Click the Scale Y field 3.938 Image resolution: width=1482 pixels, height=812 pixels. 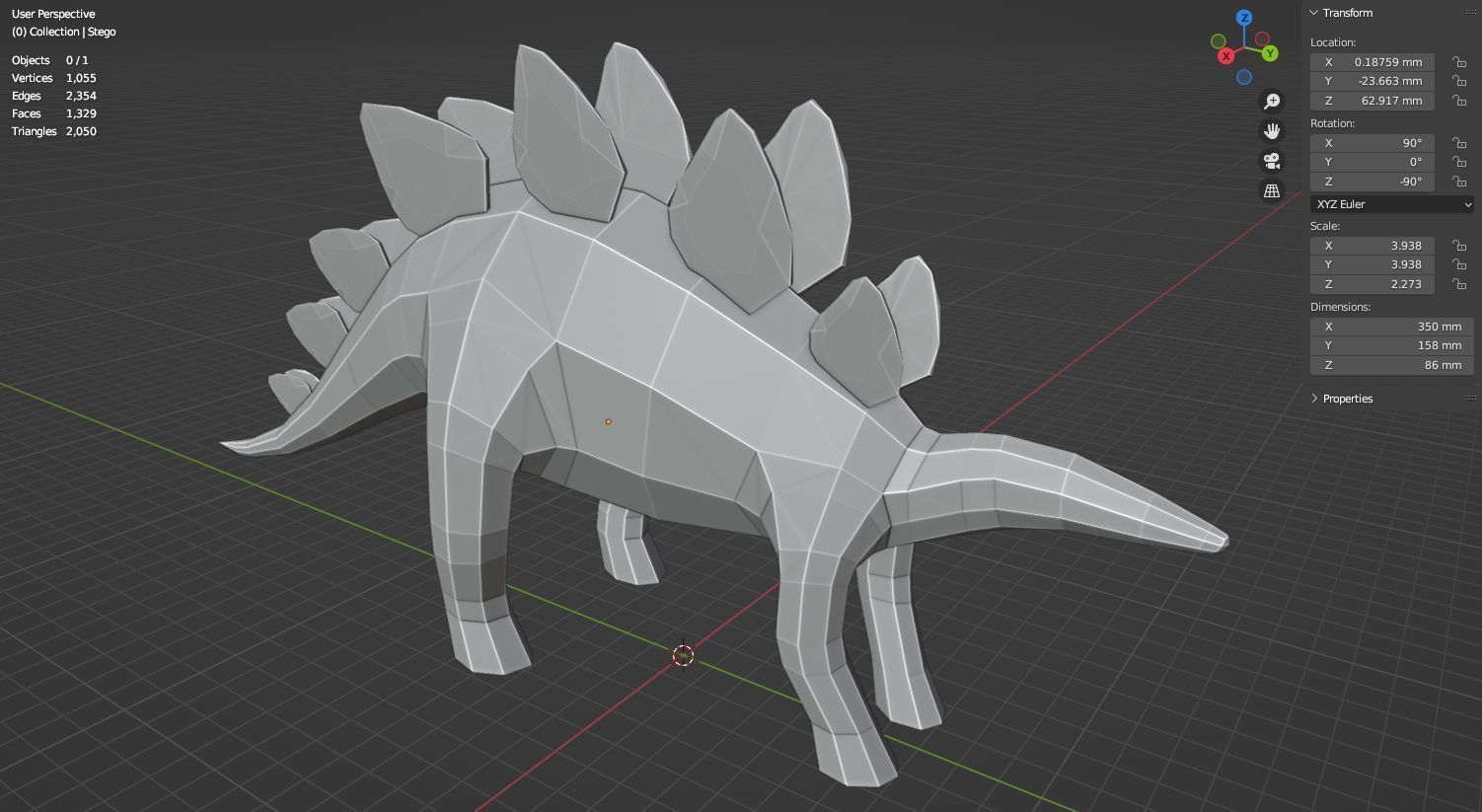click(x=1371, y=264)
